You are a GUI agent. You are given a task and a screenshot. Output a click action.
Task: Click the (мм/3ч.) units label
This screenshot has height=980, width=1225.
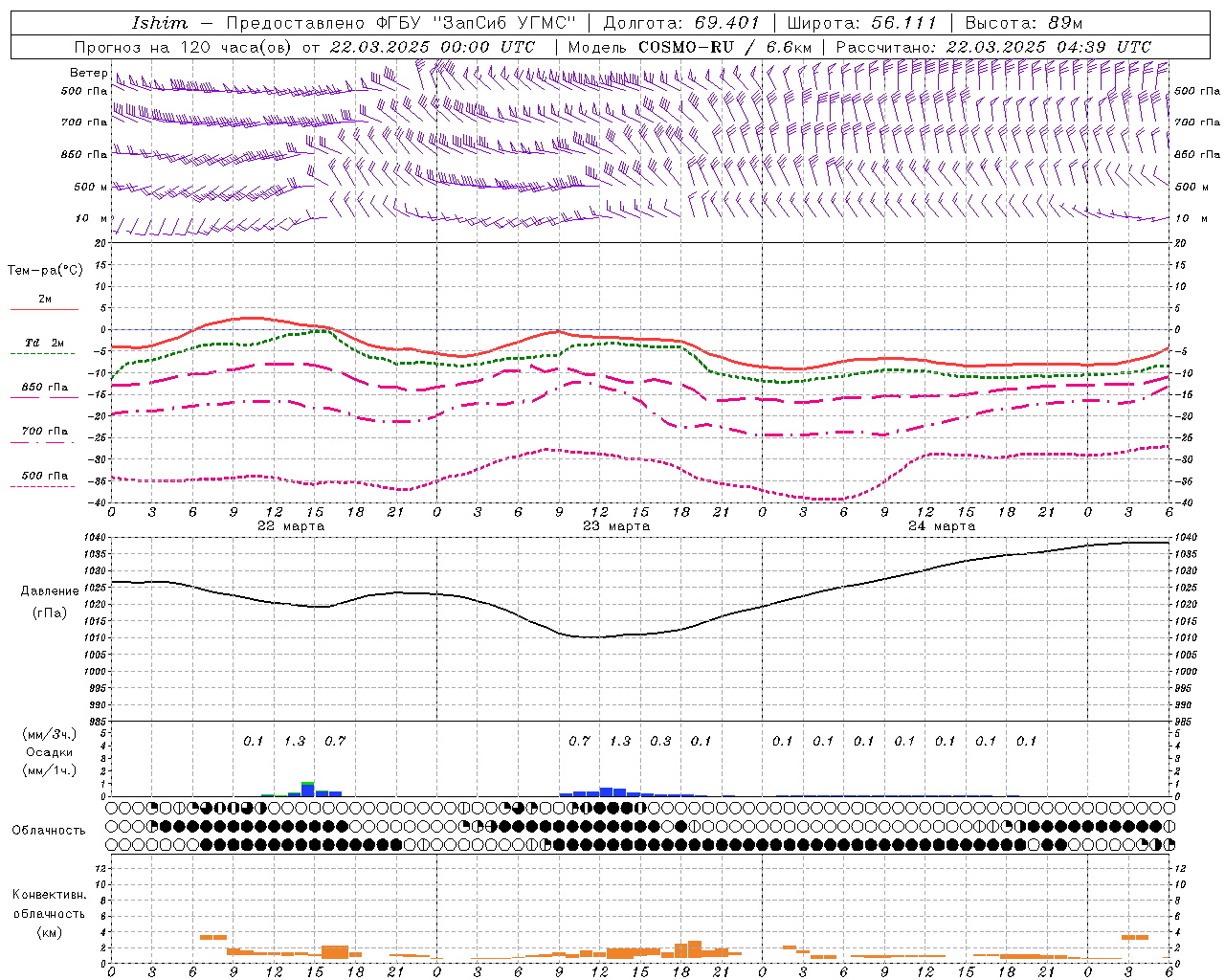(49, 735)
